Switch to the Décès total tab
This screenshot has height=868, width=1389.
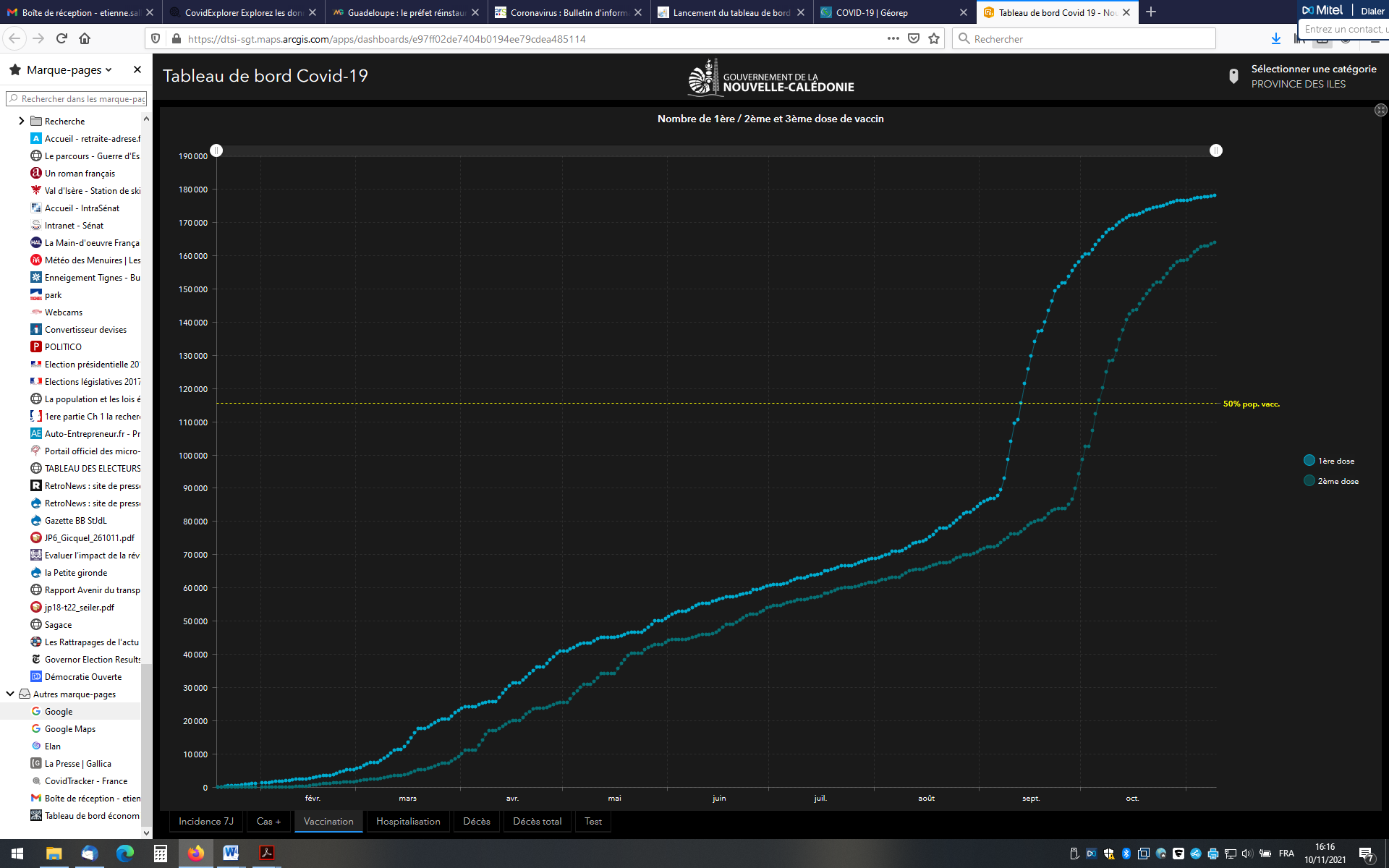click(x=537, y=821)
